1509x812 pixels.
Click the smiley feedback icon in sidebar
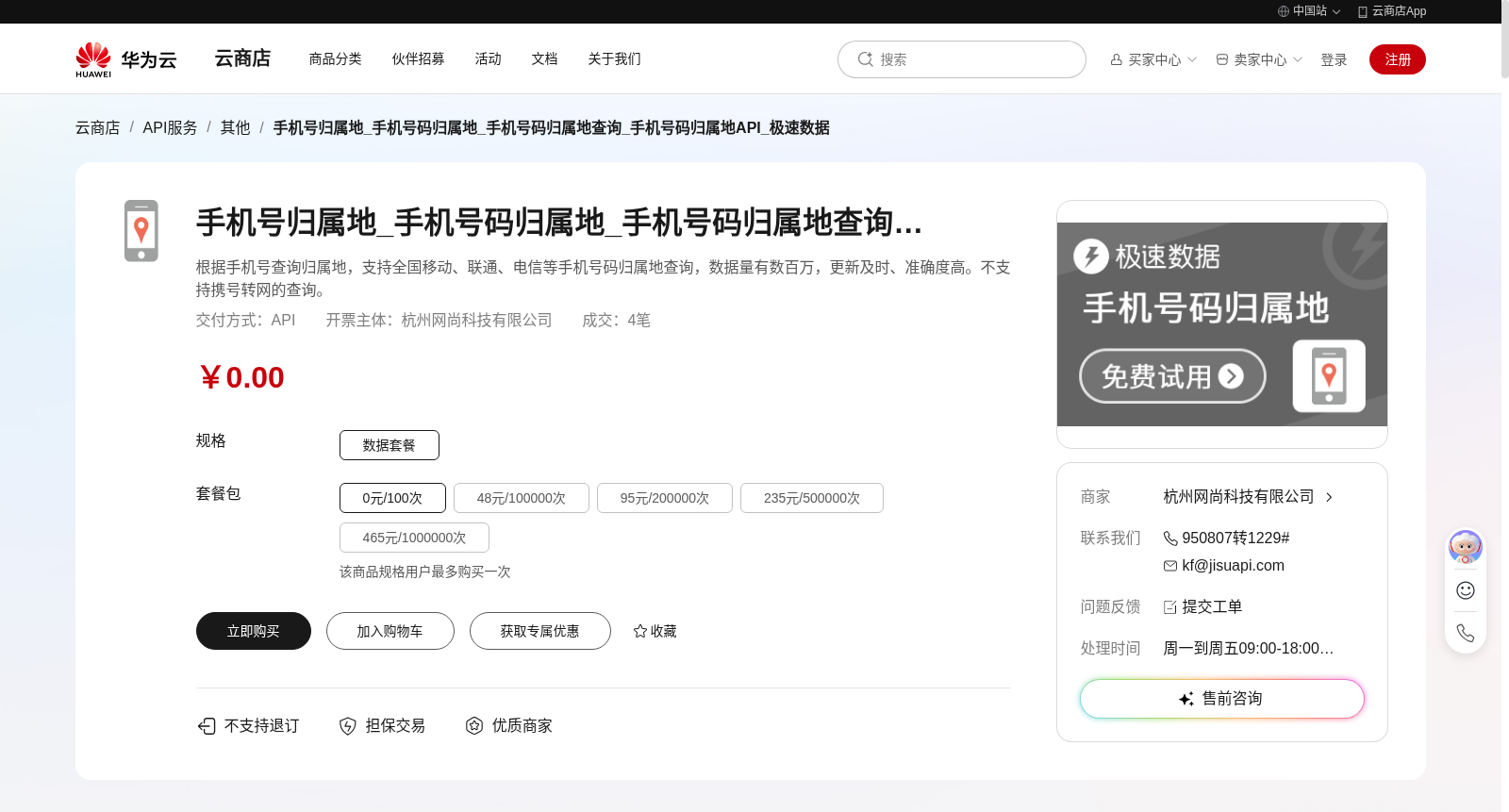click(1466, 590)
